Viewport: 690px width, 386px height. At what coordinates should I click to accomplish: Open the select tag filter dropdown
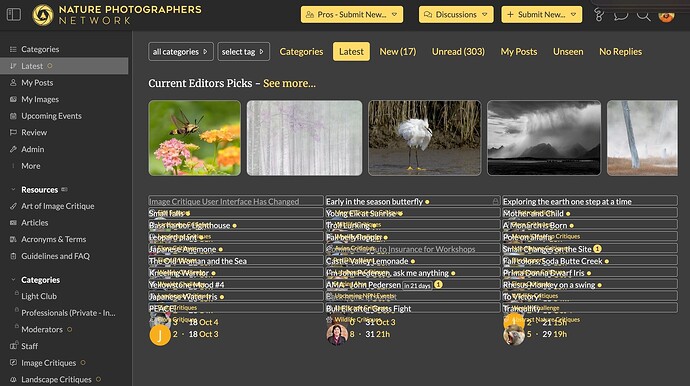tap(243, 51)
